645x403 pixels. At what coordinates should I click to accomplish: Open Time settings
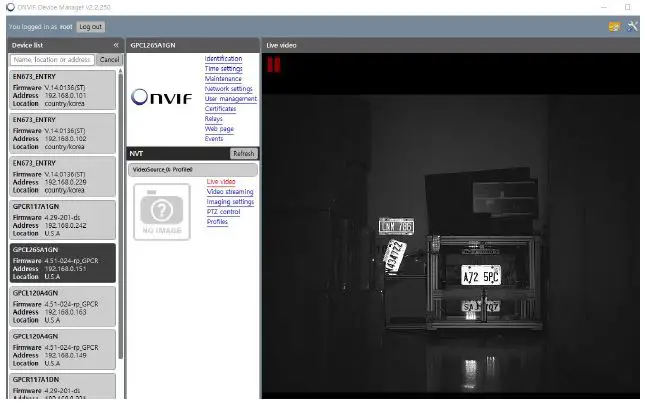click(x=223, y=69)
